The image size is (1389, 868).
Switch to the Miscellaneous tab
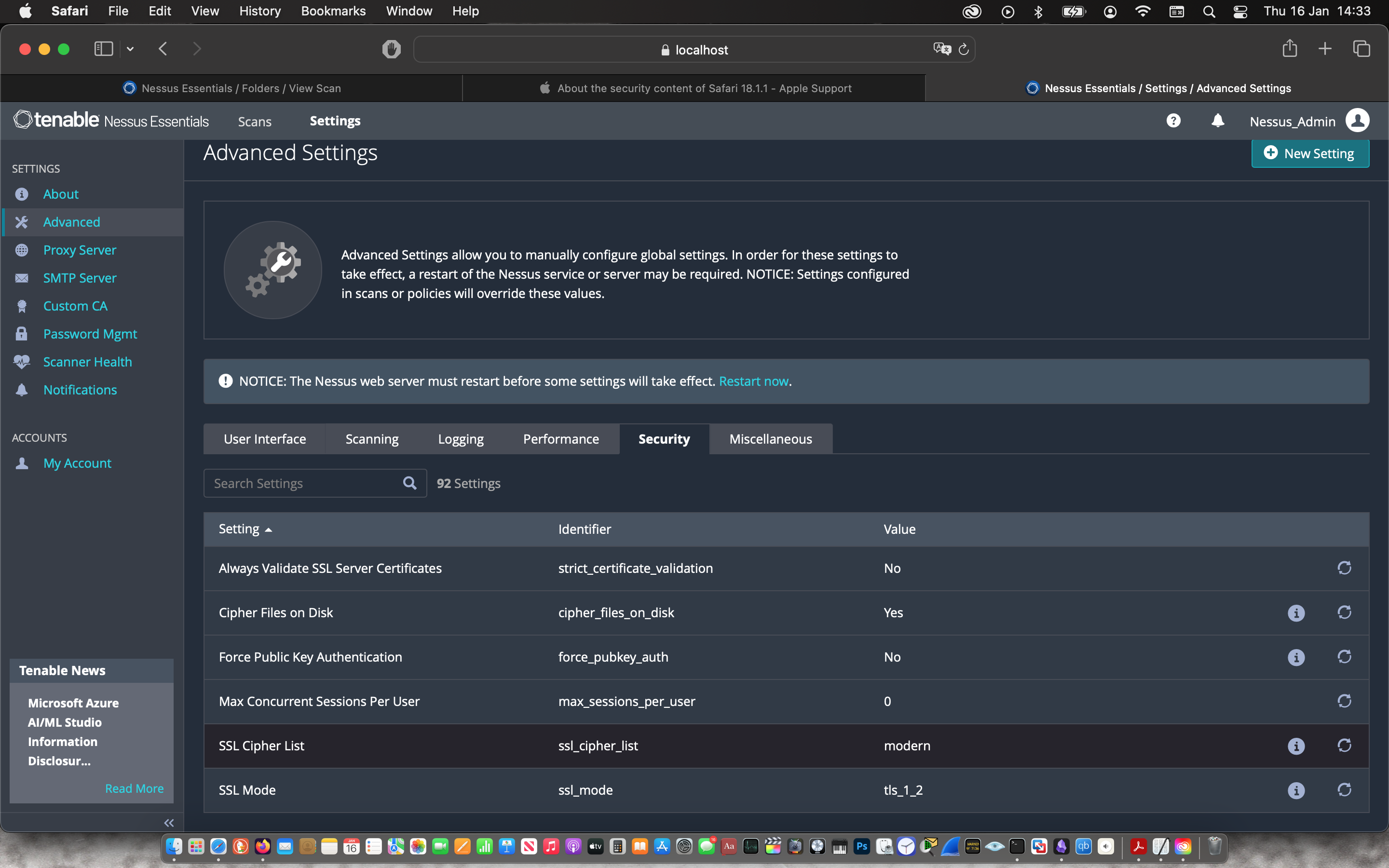click(770, 439)
